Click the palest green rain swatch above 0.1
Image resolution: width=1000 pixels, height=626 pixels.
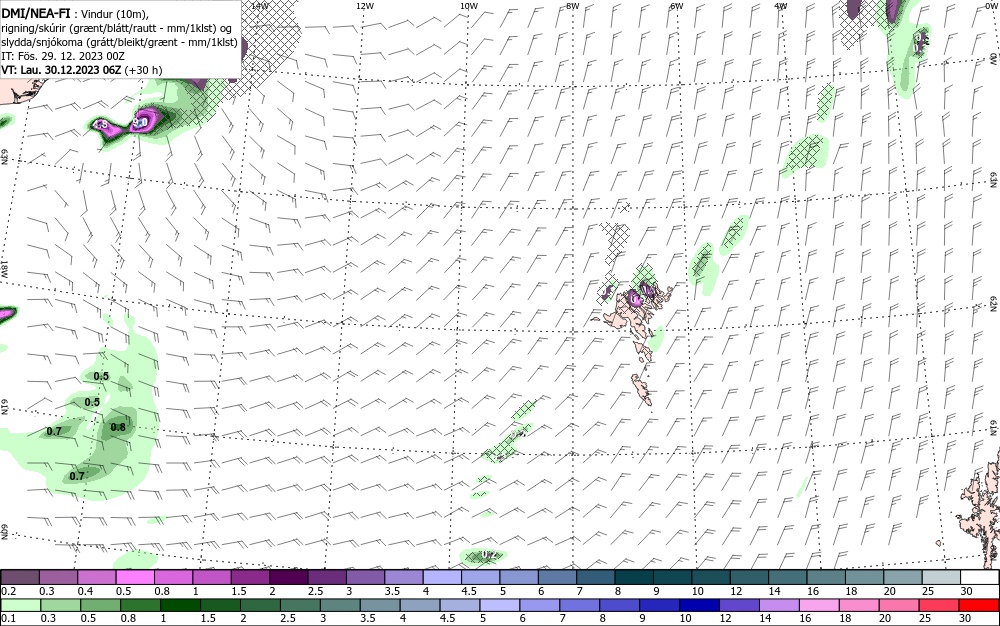pyautogui.click(x=20, y=605)
